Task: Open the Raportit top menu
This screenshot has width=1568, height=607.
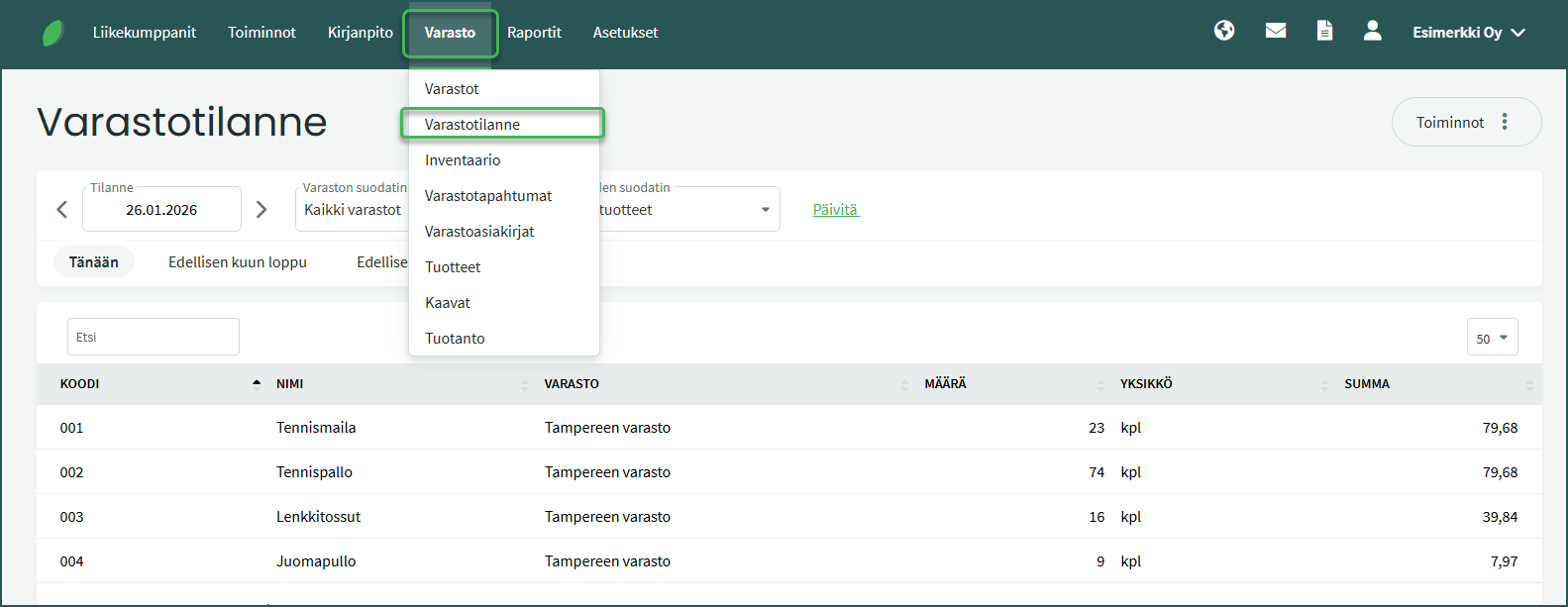Action: (x=534, y=33)
